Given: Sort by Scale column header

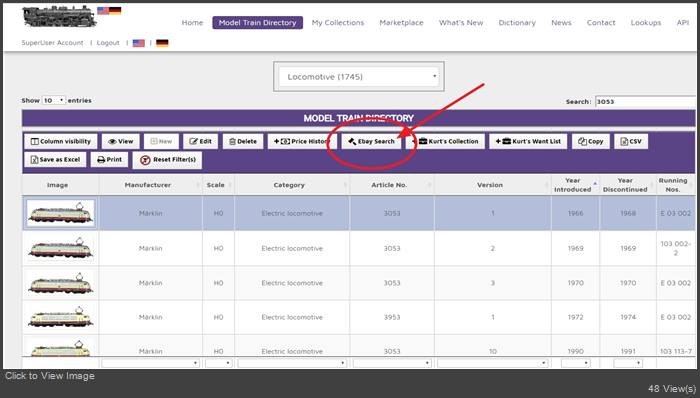Looking at the screenshot, I should 218,185.
